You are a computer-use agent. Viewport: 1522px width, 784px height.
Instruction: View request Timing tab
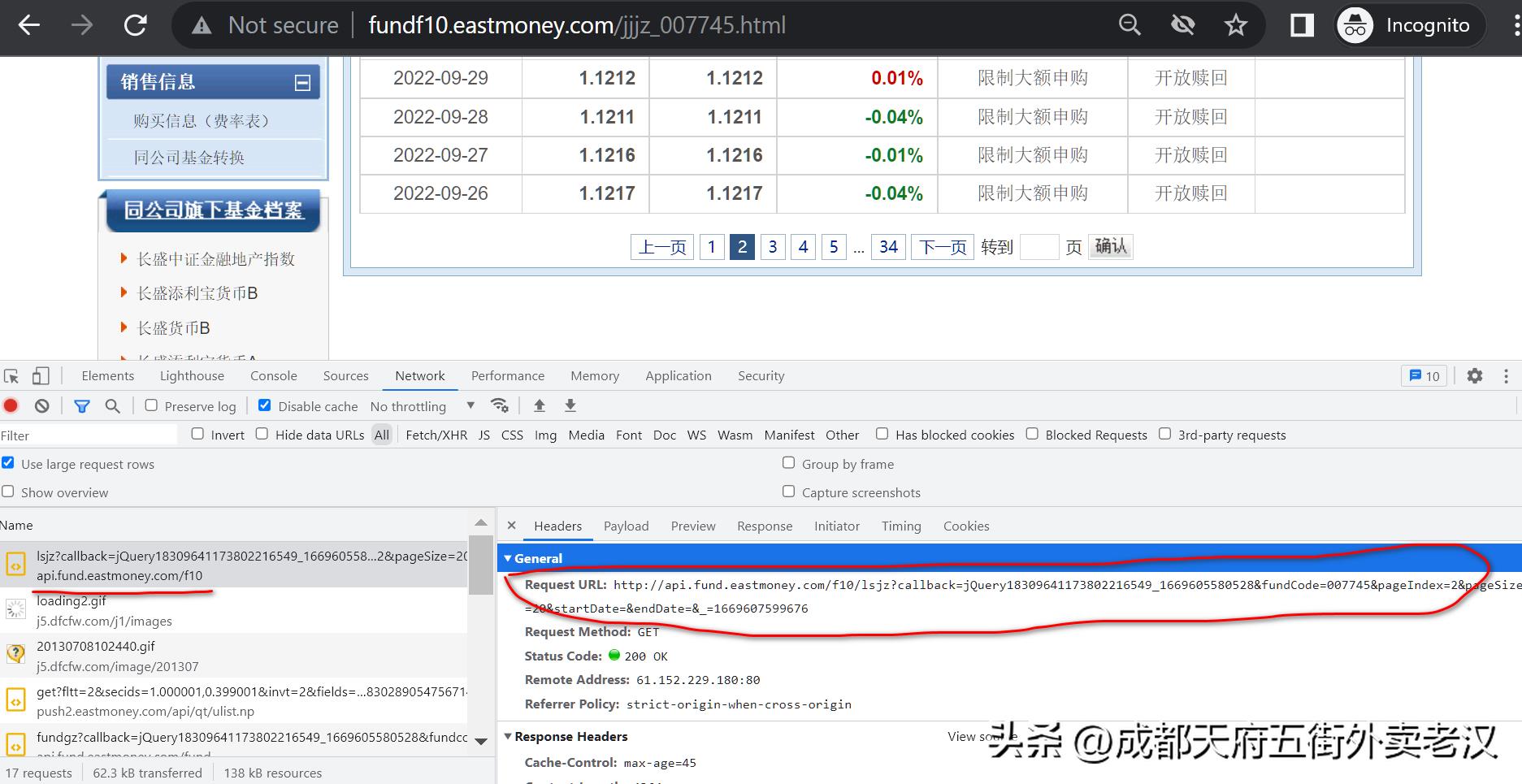coord(901,526)
